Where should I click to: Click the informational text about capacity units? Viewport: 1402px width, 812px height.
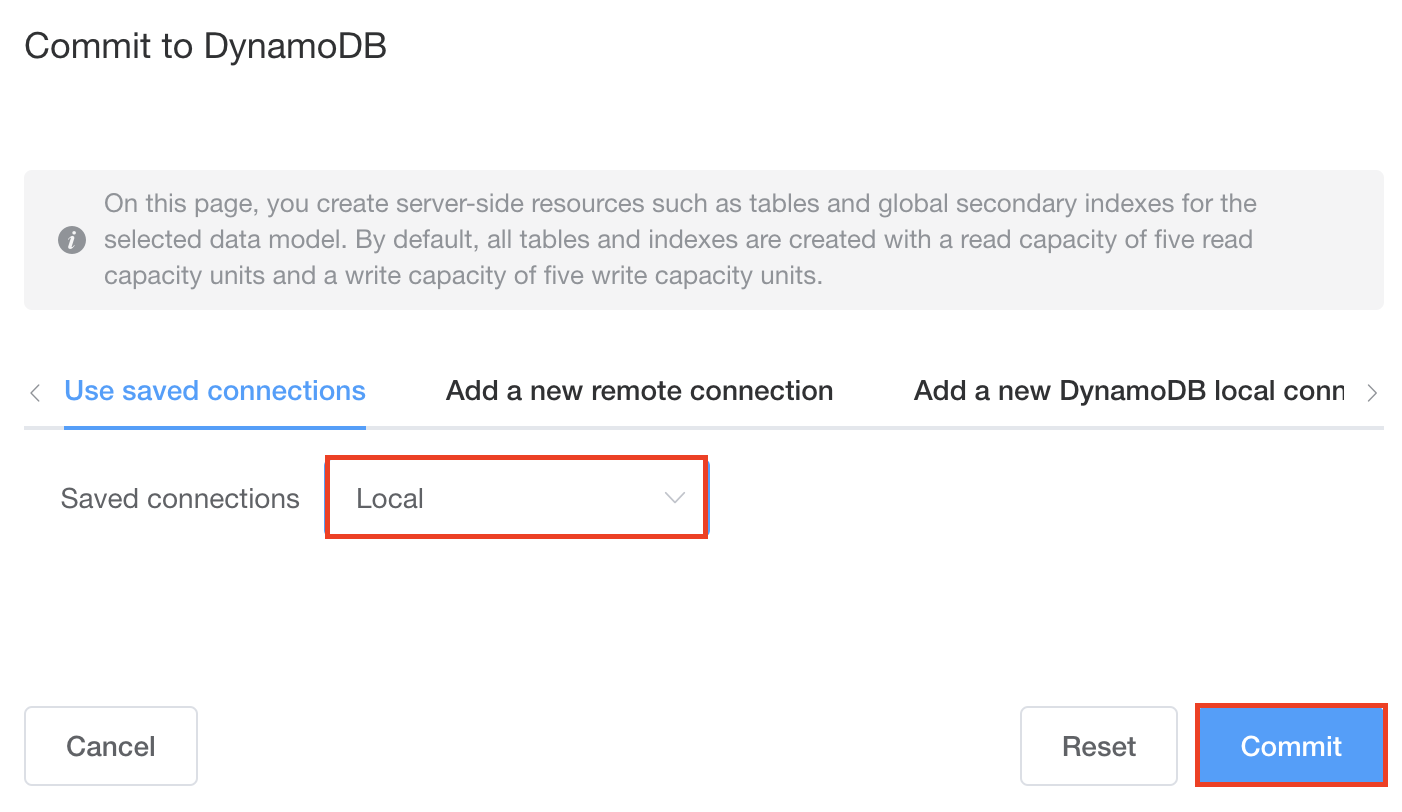pyautogui.click(x=680, y=240)
